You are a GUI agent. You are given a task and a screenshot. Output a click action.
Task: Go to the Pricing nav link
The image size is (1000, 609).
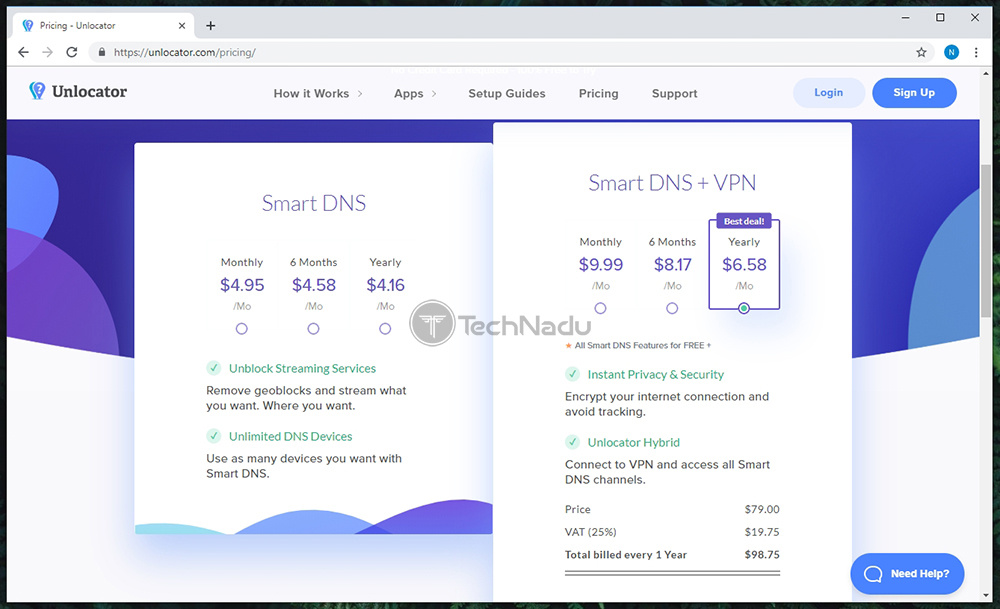(599, 94)
